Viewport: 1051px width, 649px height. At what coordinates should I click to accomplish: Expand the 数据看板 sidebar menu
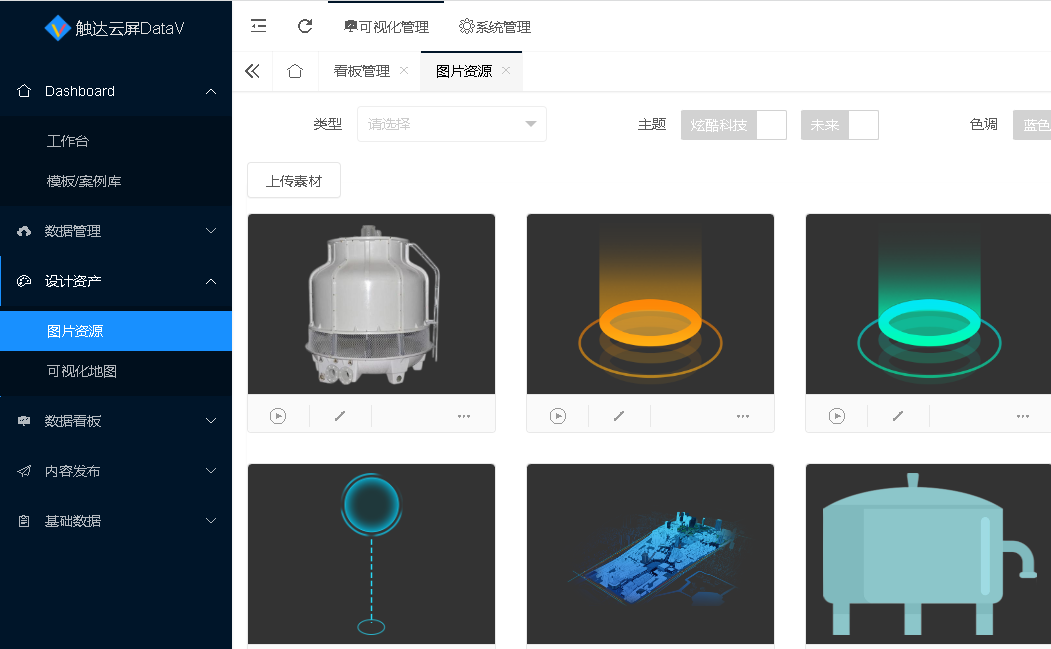click(x=116, y=421)
